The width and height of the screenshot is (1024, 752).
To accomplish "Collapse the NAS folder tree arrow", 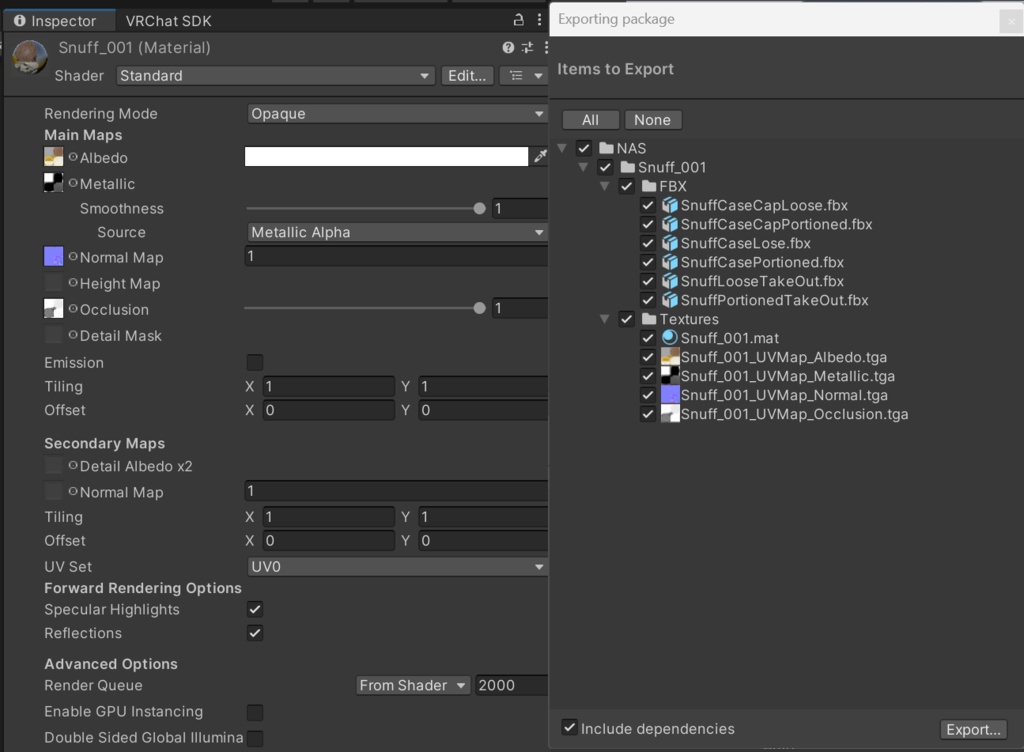I will coord(562,148).
